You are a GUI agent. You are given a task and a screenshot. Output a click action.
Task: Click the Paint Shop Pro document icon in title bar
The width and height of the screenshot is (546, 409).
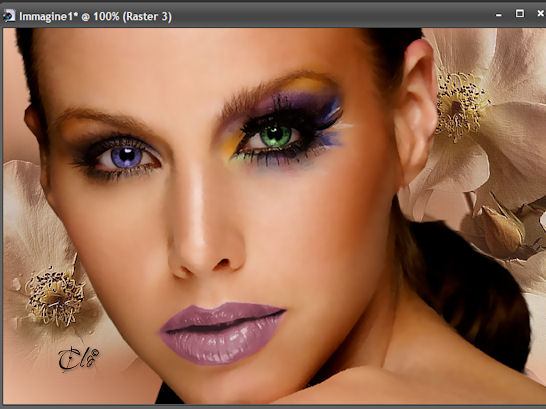(9, 16)
